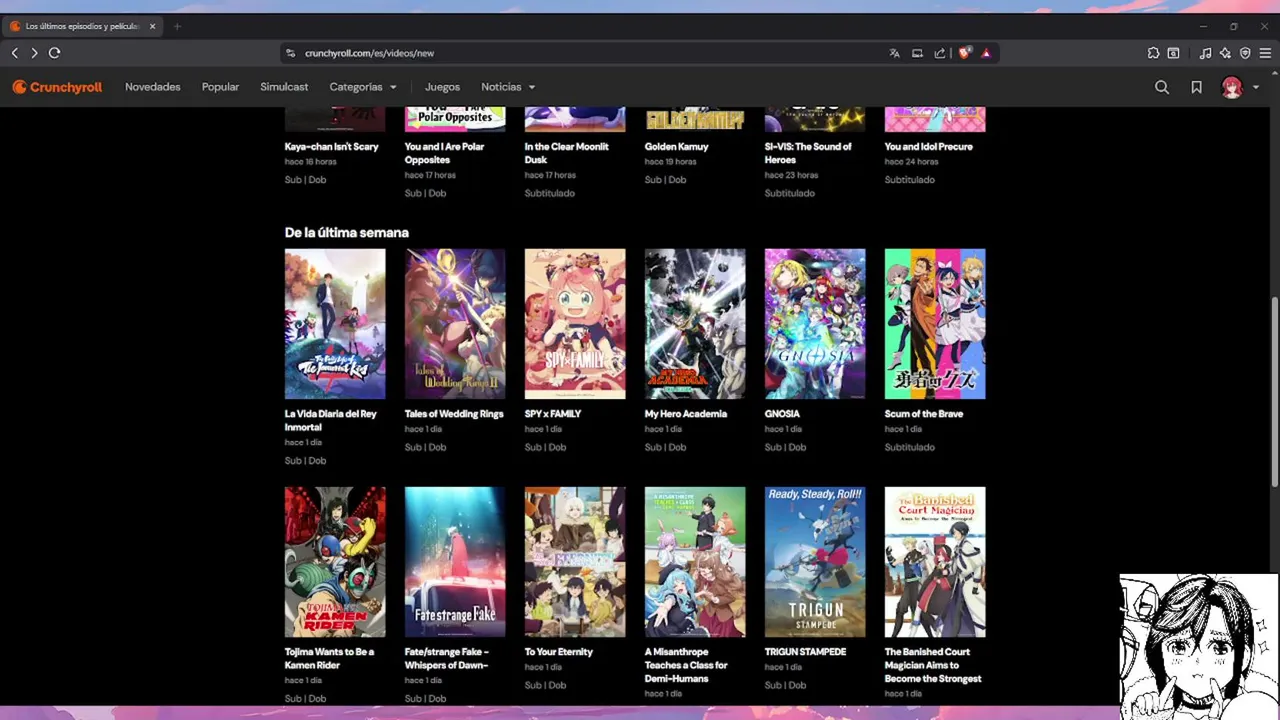Click the Polar Opposites cropped poster thumbnail
The width and height of the screenshot is (1280, 720).
[455, 119]
